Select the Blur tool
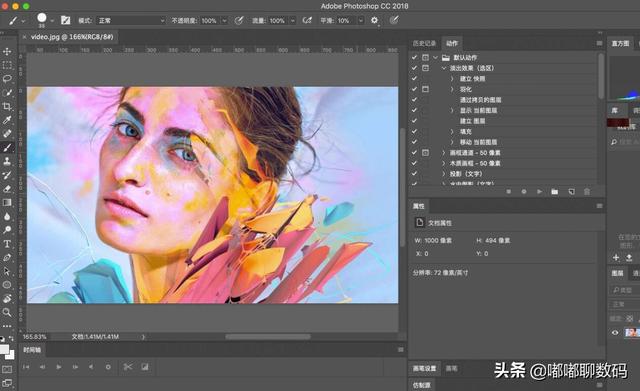 (7, 216)
